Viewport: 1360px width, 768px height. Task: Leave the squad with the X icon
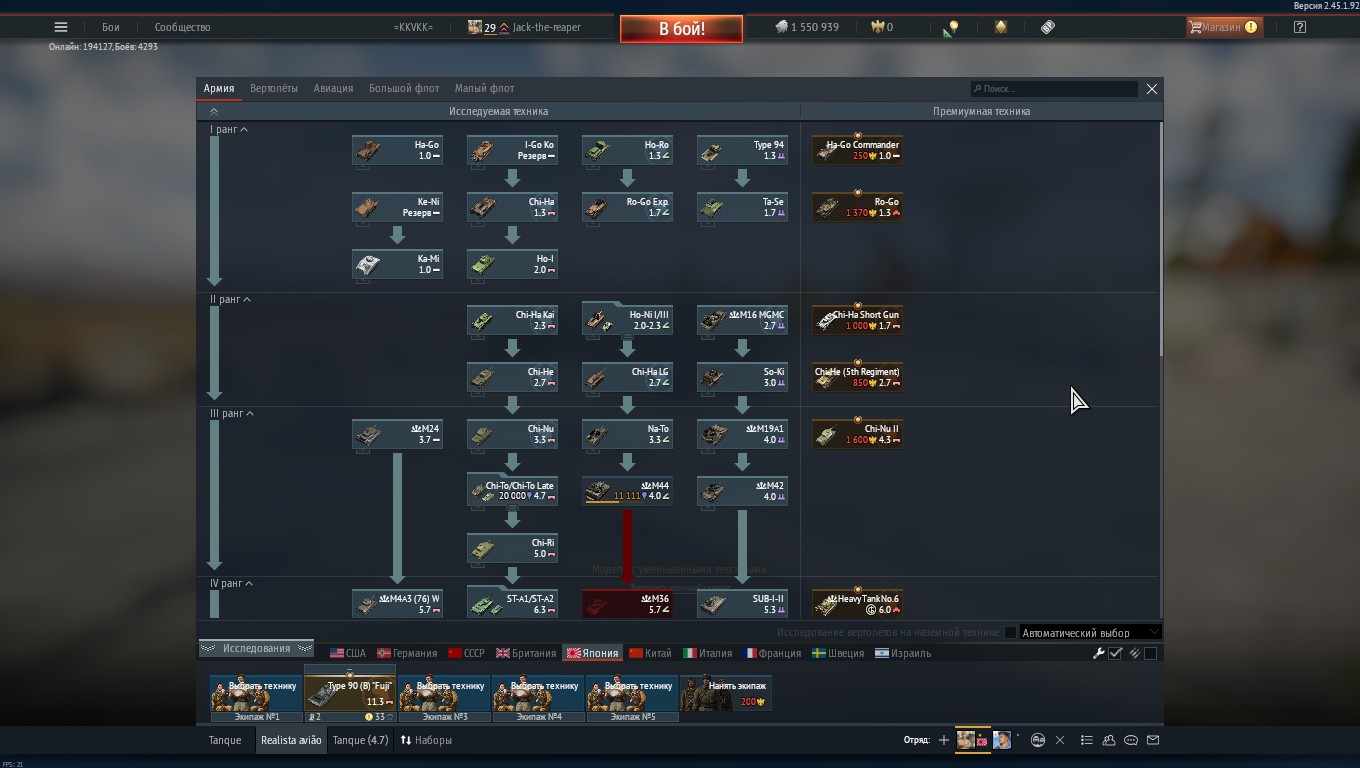(1060, 740)
